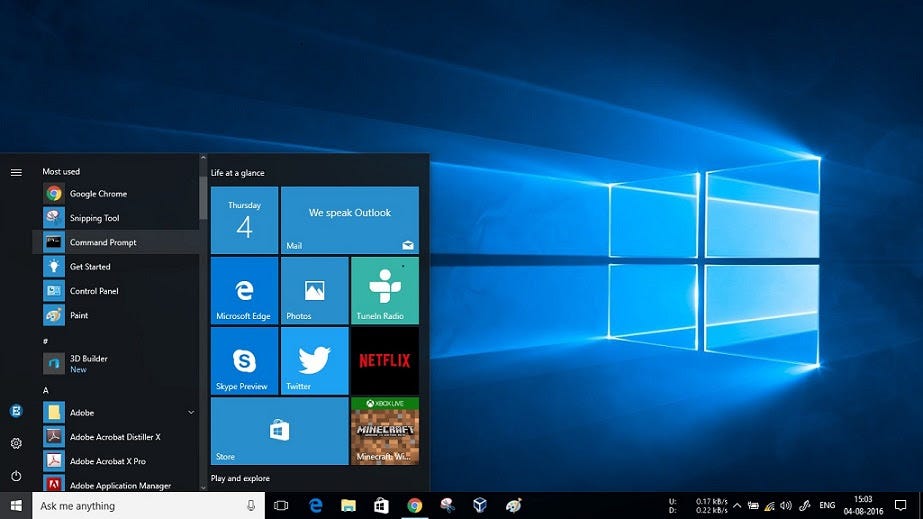The width and height of the screenshot is (923, 519).
Task: Open the Netflix tile
Action: click(384, 360)
